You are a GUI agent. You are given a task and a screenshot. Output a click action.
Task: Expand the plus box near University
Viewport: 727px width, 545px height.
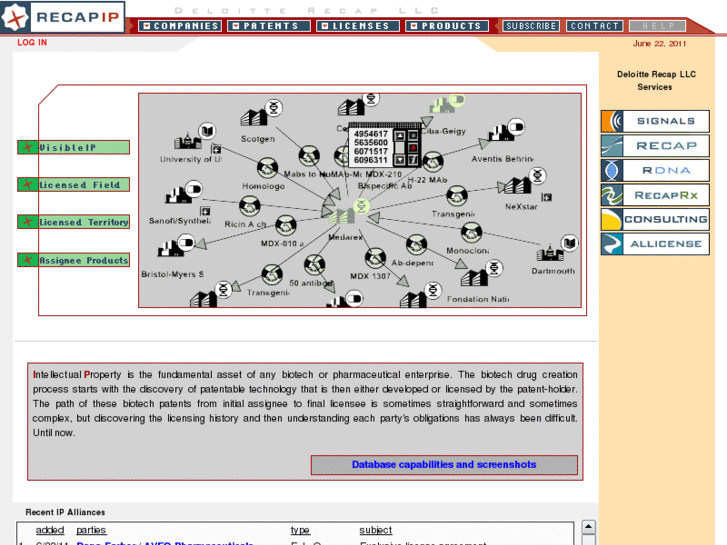click(x=216, y=149)
